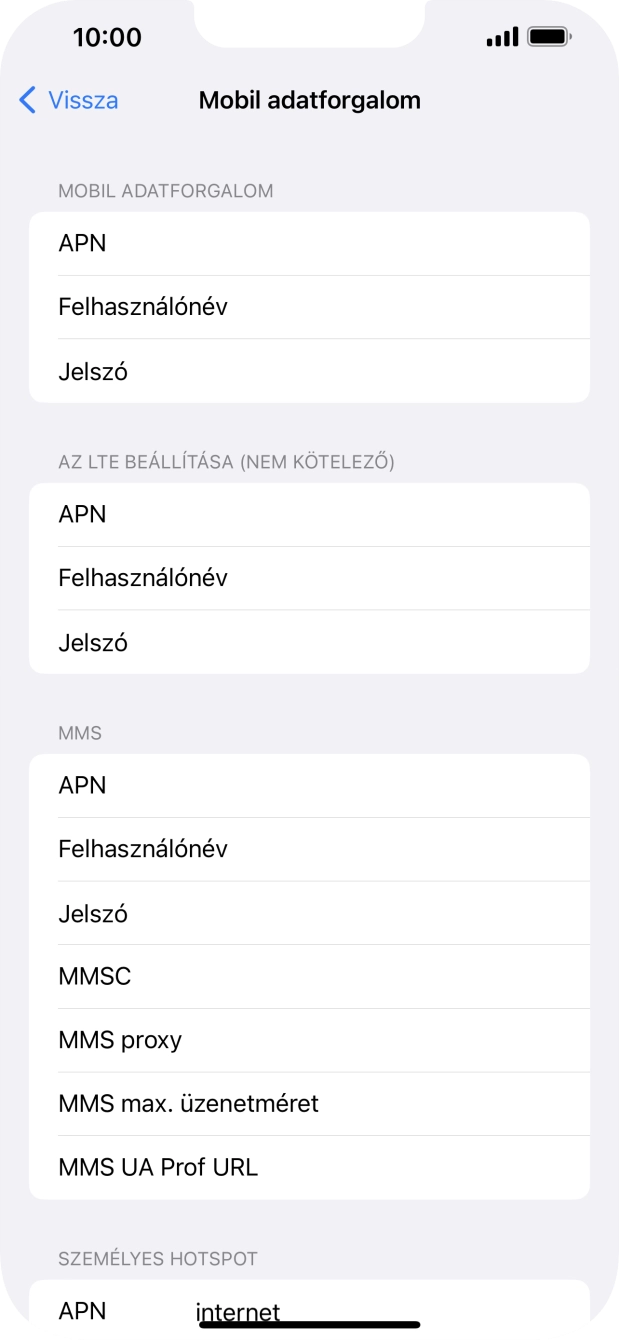Select the APN field under MOBIL ADATFORGALOM
Image resolution: width=619 pixels, height=1340 pixels.
tap(309, 243)
